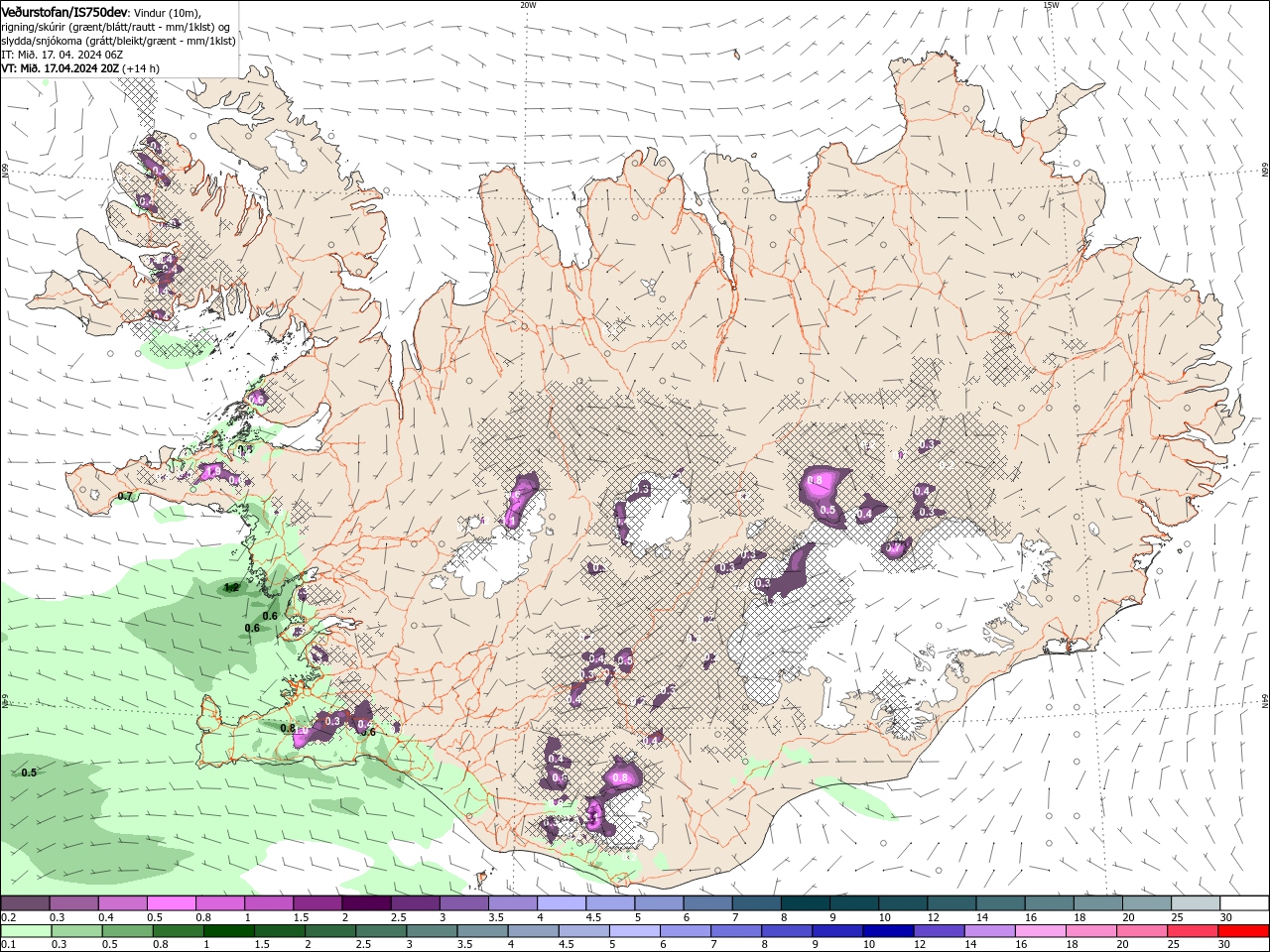Select the darkest purple 2 snow legend swatch
The image size is (1270, 952).
click(366, 903)
